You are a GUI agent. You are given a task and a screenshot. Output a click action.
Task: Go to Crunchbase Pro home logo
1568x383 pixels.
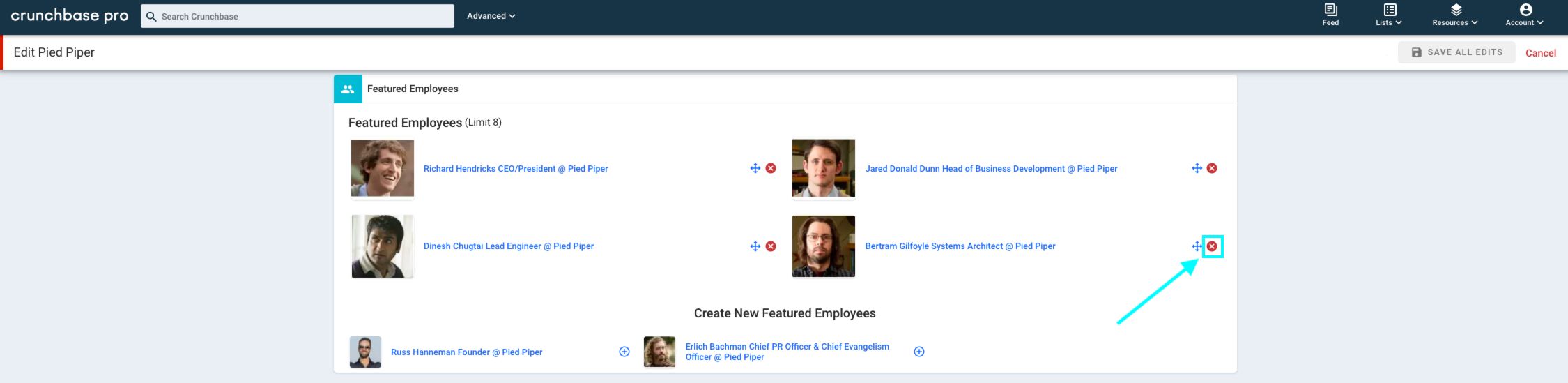(x=70, y=15)
